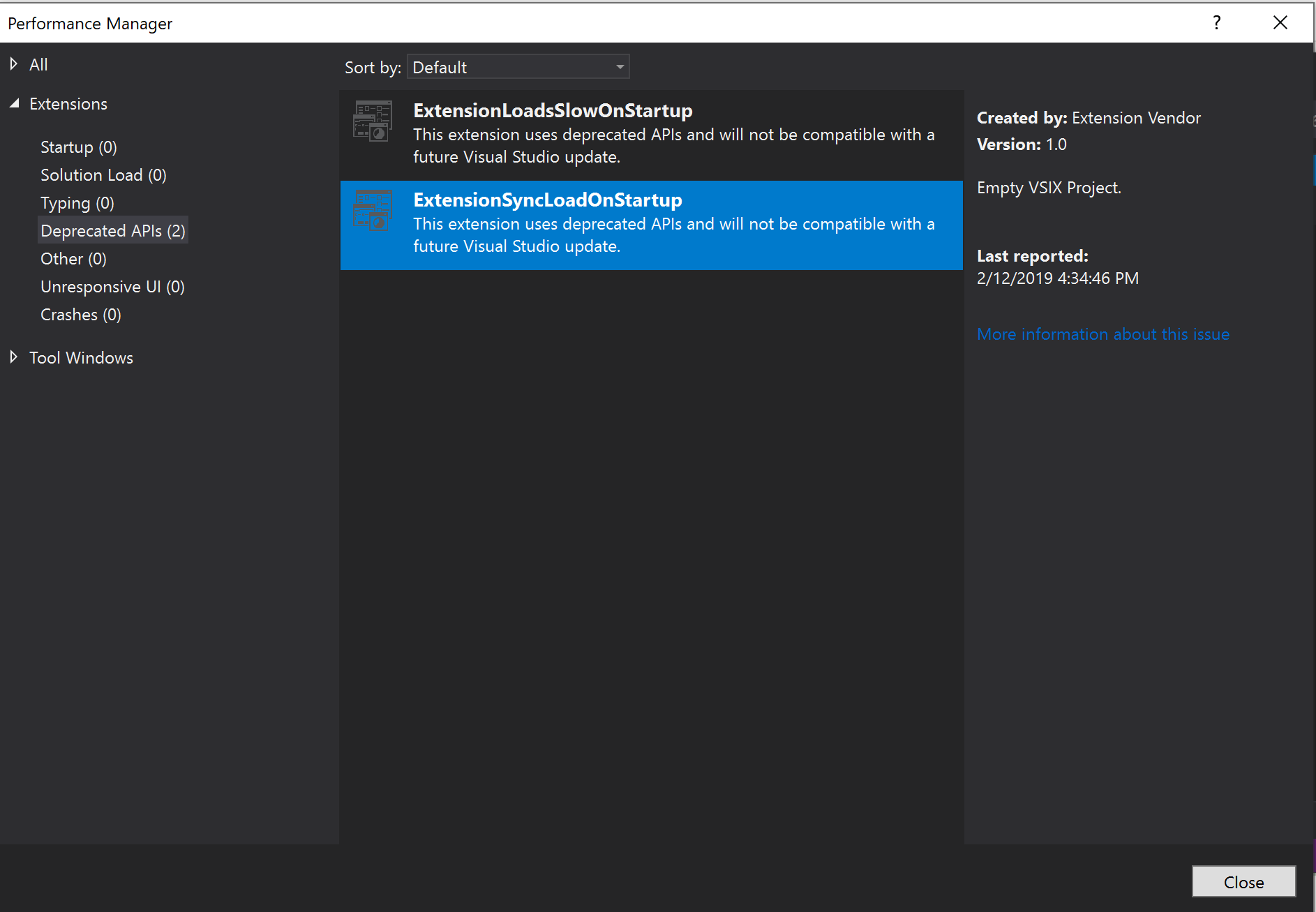Click the ExtensionSyncLoadOnStartup entry title
1316x912 pixels.
coord(548,200)
